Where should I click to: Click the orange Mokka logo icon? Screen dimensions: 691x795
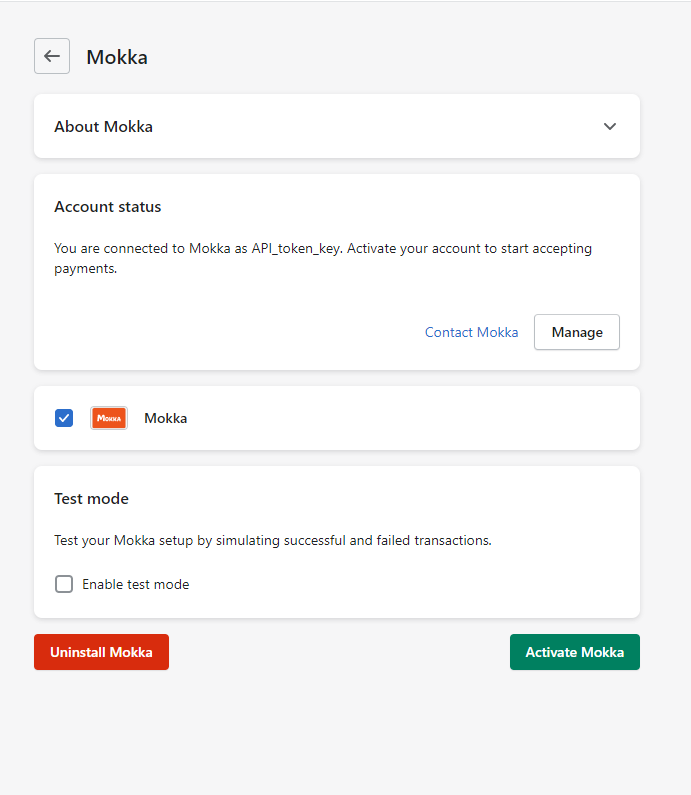click(x=108, y=418)
